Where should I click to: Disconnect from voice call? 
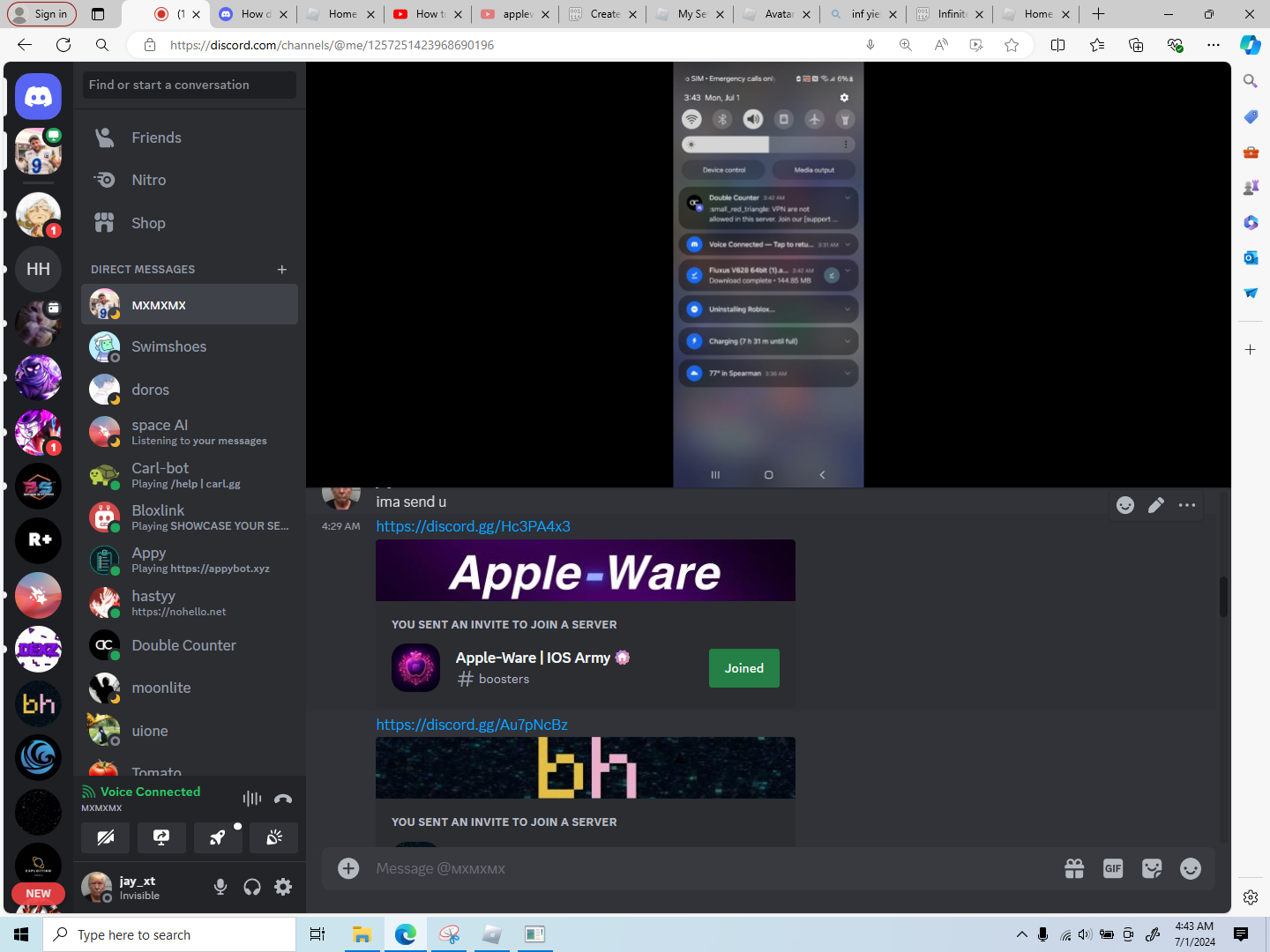283,799
